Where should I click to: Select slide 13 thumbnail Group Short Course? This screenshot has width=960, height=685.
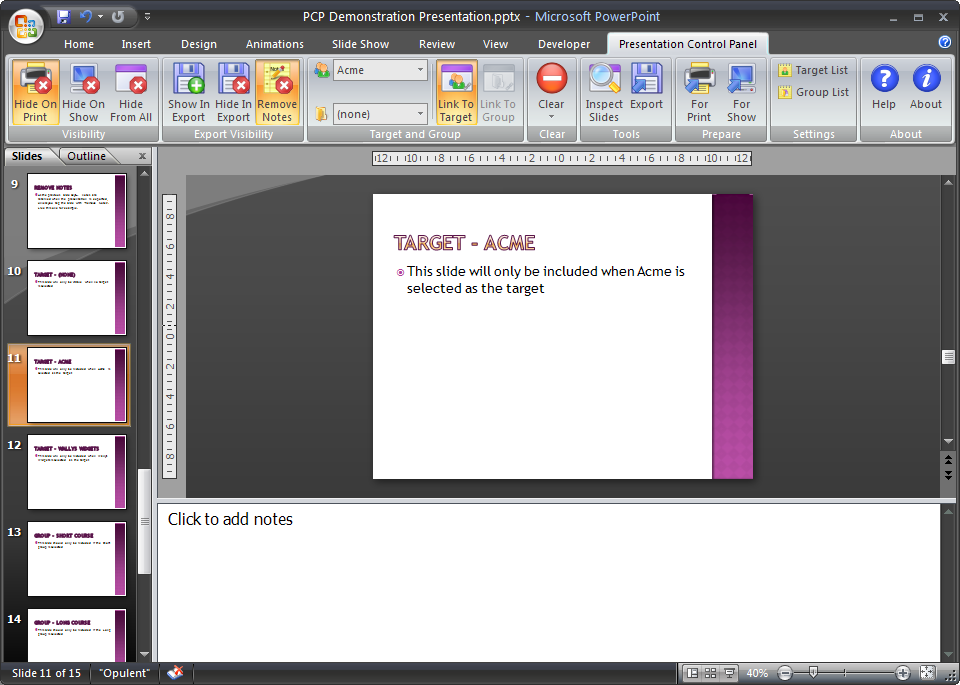coord(77,559)
